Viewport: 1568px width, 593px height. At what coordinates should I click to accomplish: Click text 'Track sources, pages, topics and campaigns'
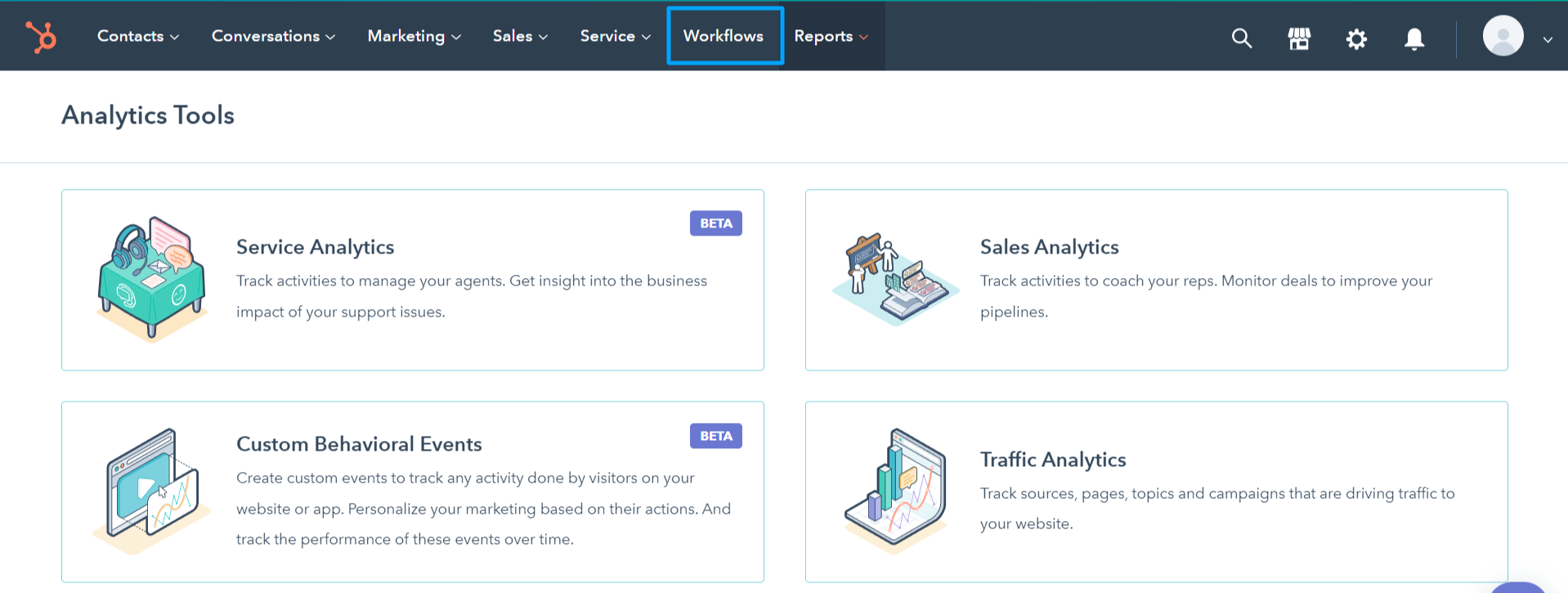[1132, 493]
